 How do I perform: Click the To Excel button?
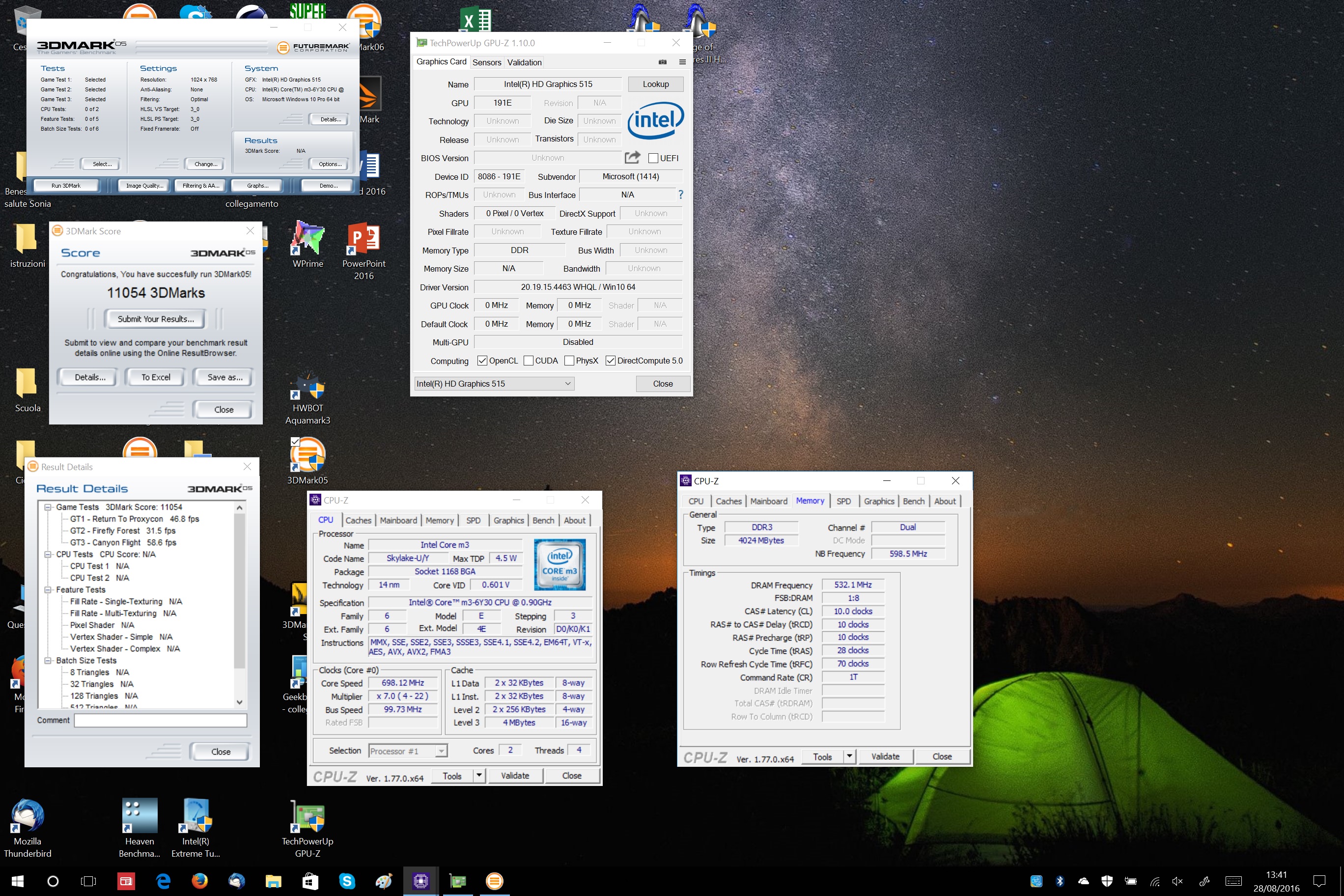[x=156, y=377]
